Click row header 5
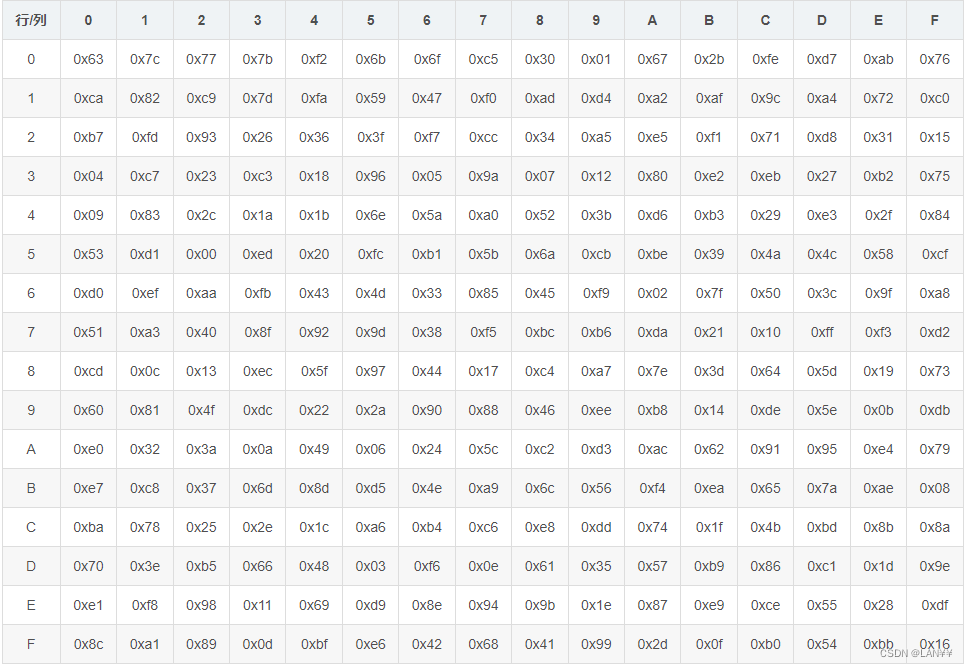The image size is (968, 667). pos(31,254)
